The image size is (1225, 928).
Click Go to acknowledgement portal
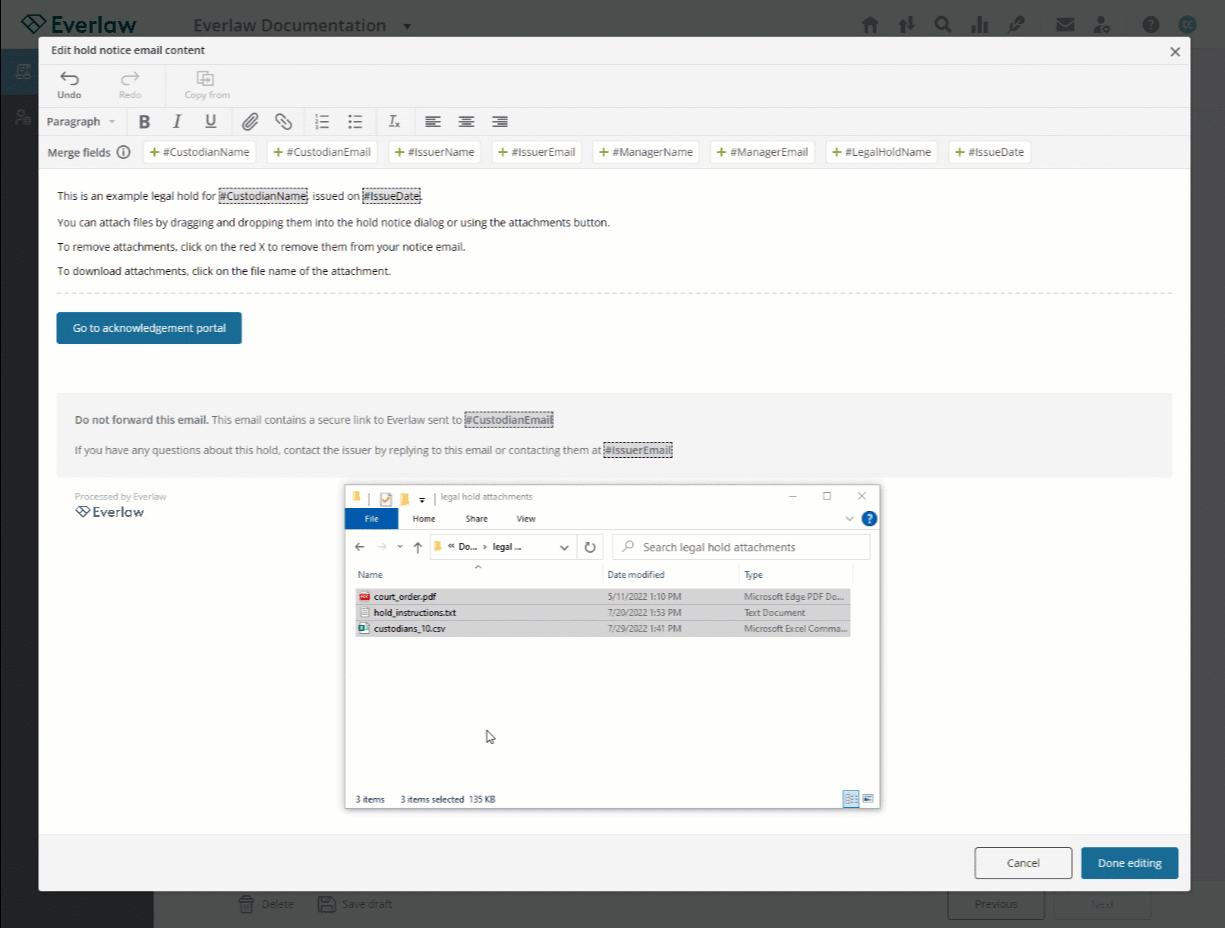[x=148, y=327]
